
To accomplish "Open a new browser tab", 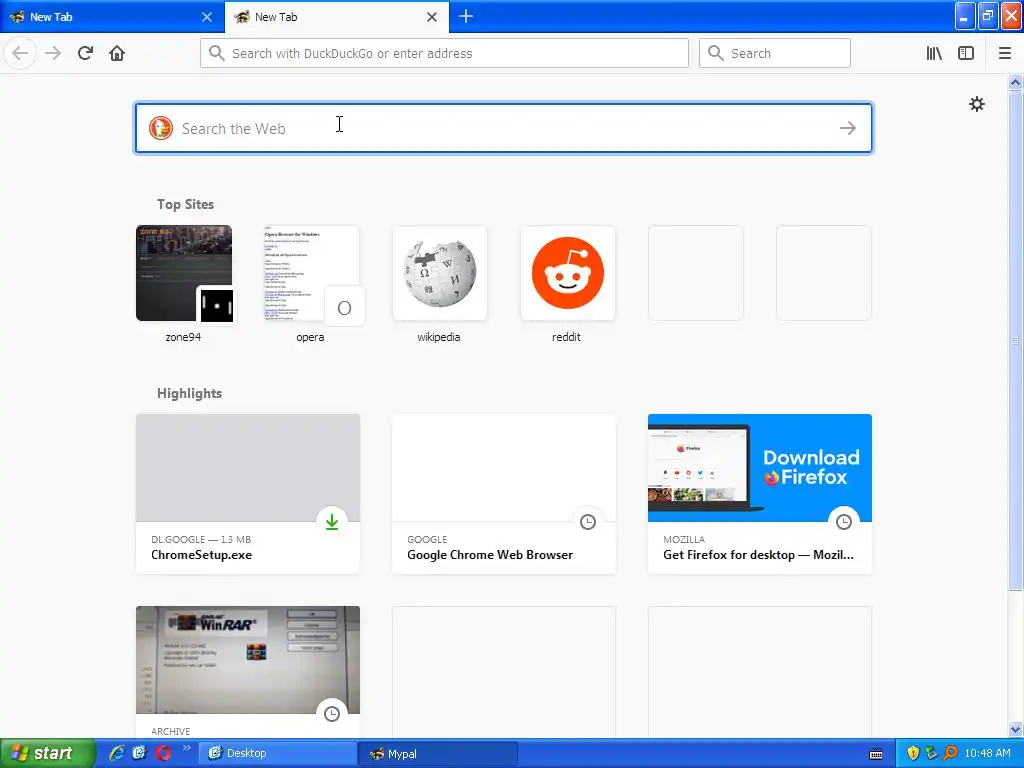I will click(466, 16).
